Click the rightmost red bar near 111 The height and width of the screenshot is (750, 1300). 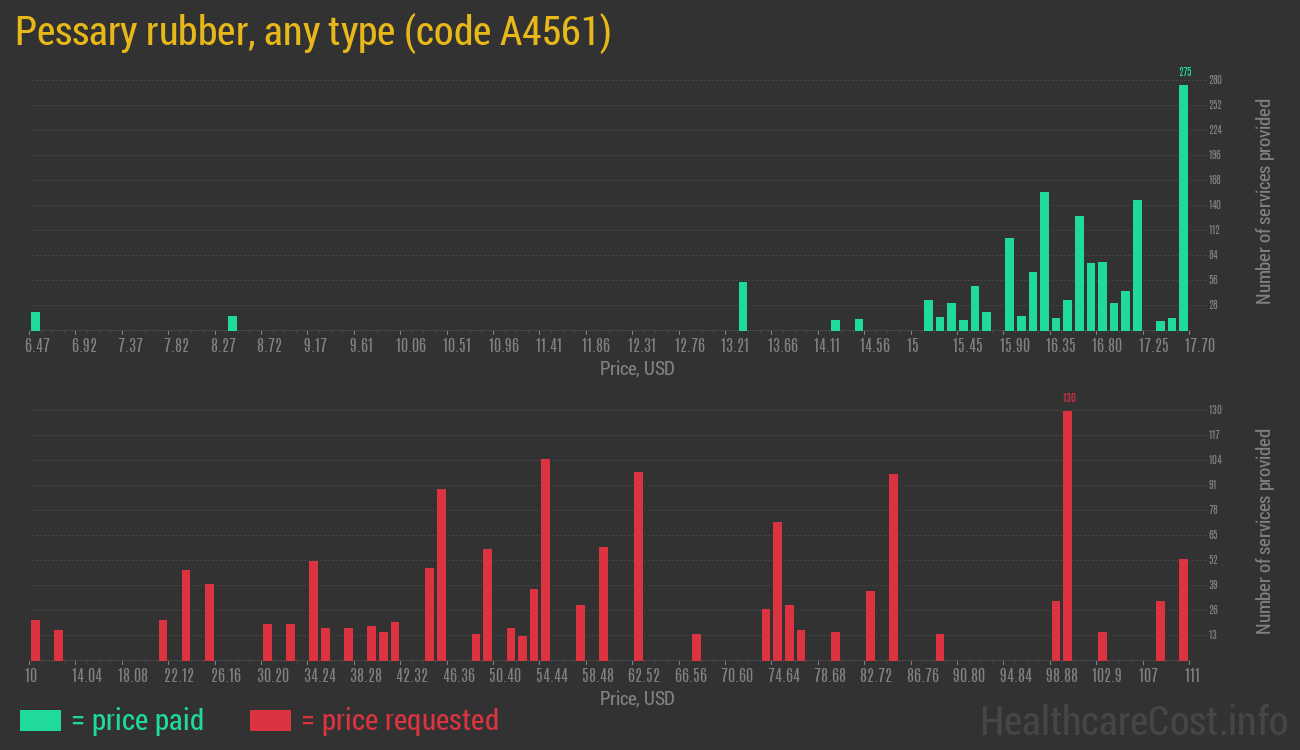pos(1183,610)
